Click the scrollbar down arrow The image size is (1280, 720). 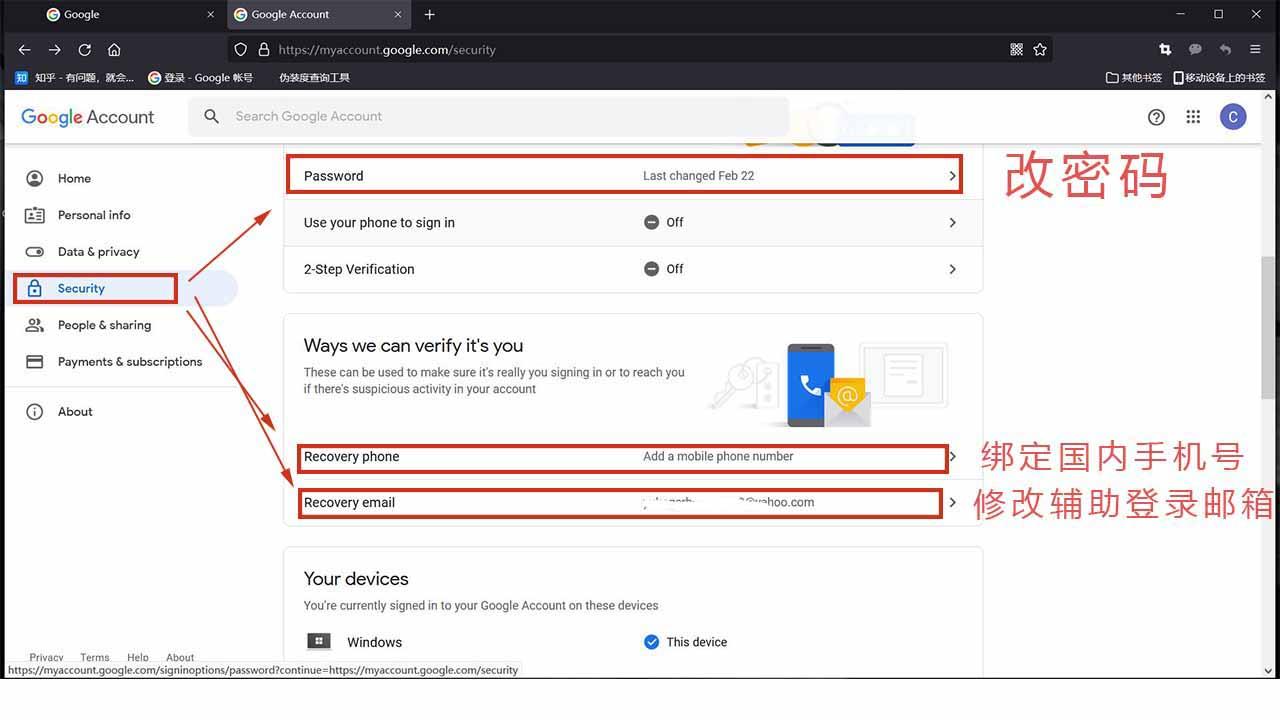[1269, 671]
